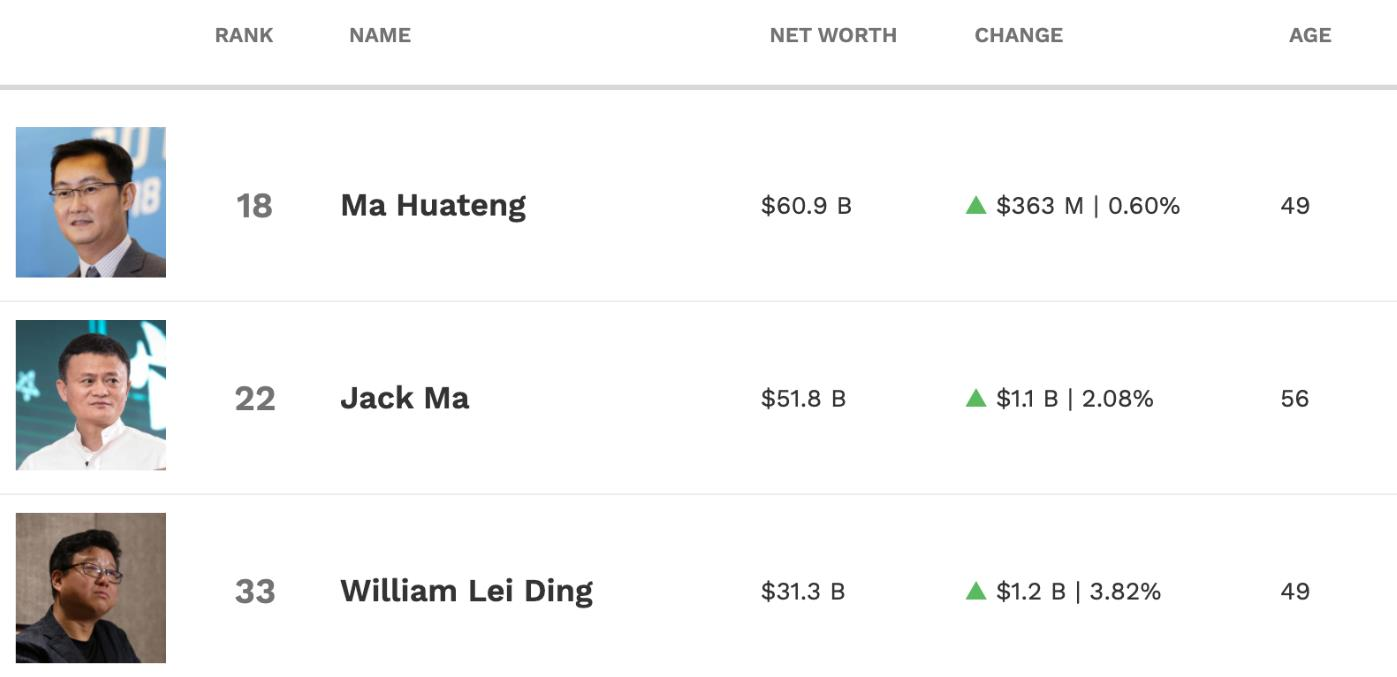Open the Jack Ma name link
The height and width of the screenshot is (677, 1397).
pyautogui.click(x=405, y=398)
